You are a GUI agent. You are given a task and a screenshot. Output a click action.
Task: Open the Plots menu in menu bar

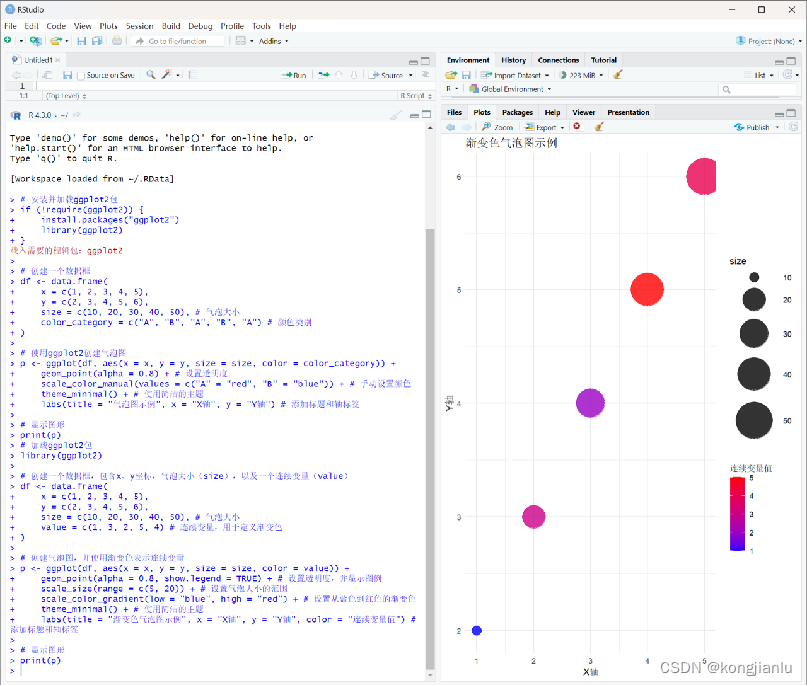click(x=108, y=26)
